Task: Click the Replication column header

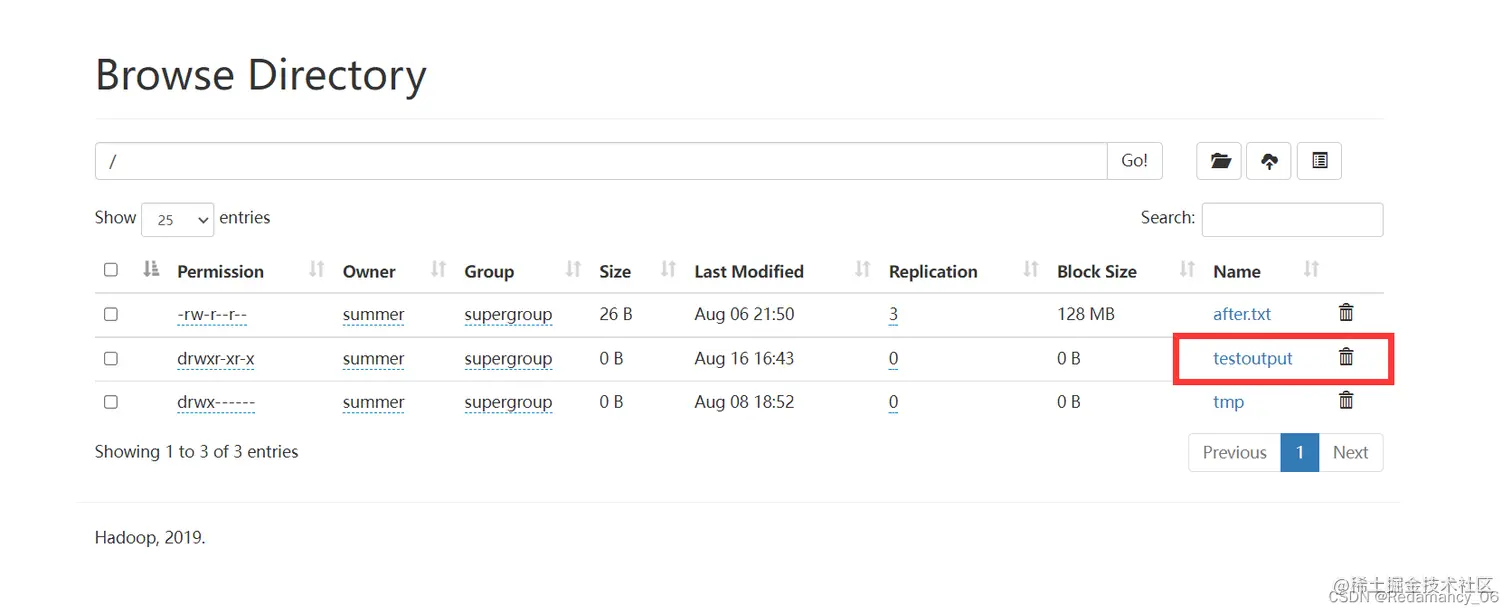Action: point(933,271)
